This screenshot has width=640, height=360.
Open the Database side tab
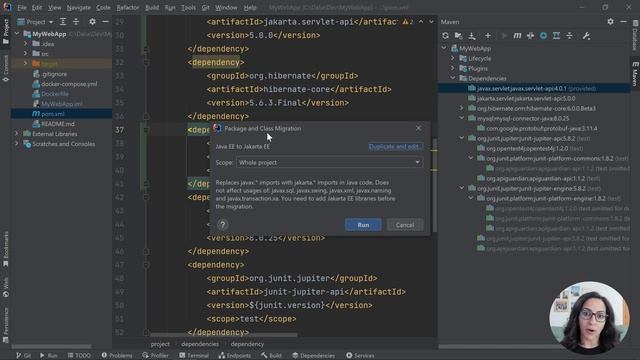pos(635,36)
